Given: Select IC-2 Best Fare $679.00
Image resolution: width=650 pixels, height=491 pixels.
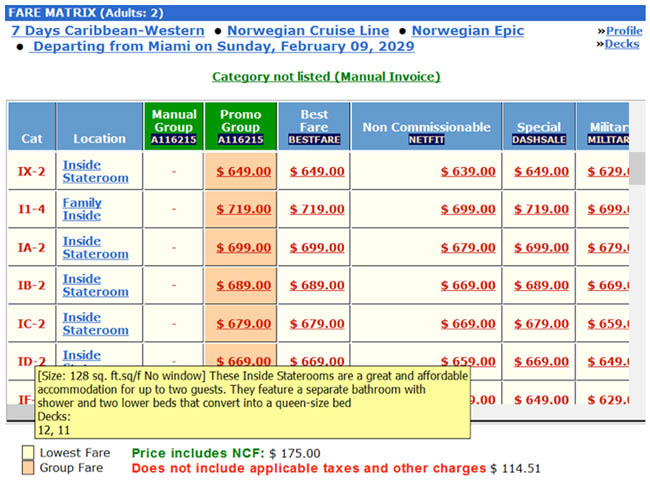Looking at the screenshot, I should (x=317, y=323).
